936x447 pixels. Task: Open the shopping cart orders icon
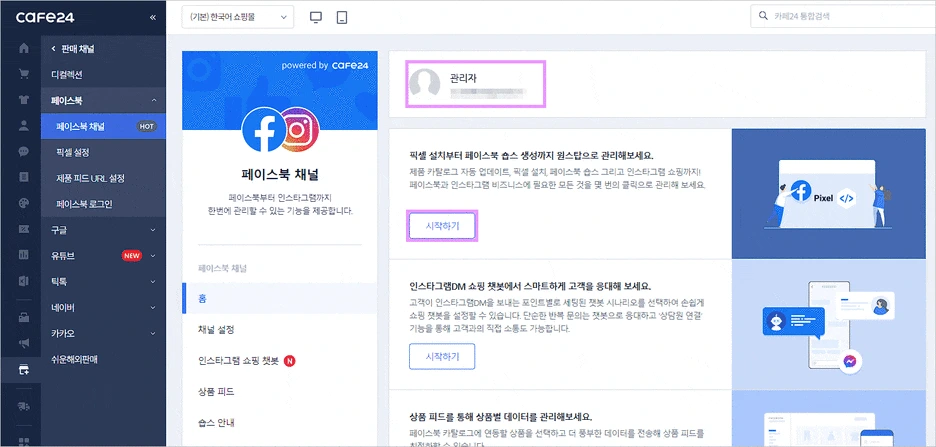coord(24,74)
